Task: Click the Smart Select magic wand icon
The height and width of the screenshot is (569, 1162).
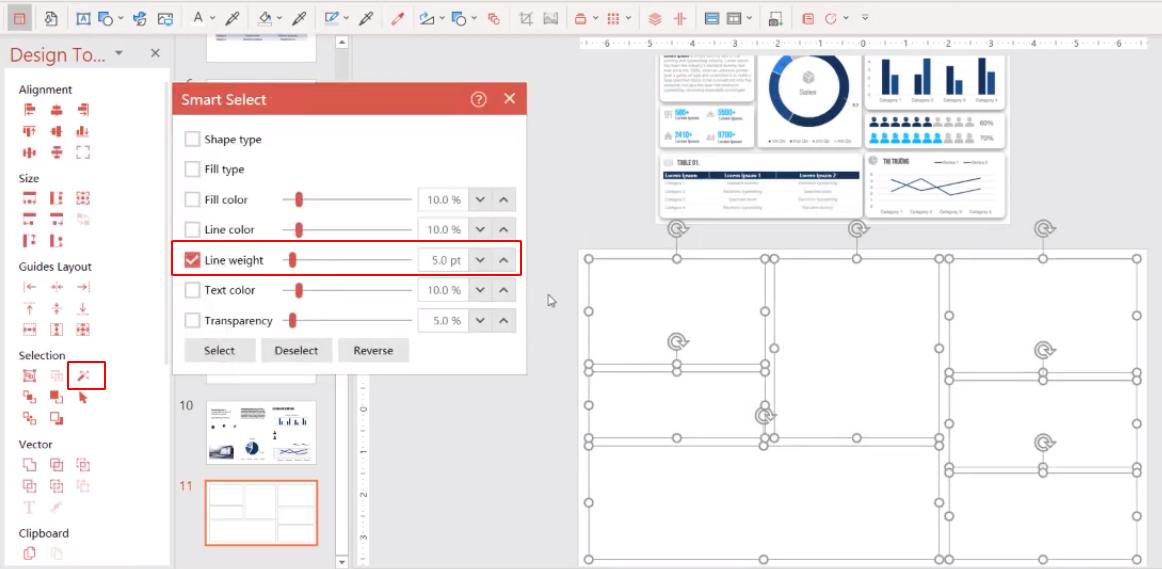Action: click(x=84, y=376)
